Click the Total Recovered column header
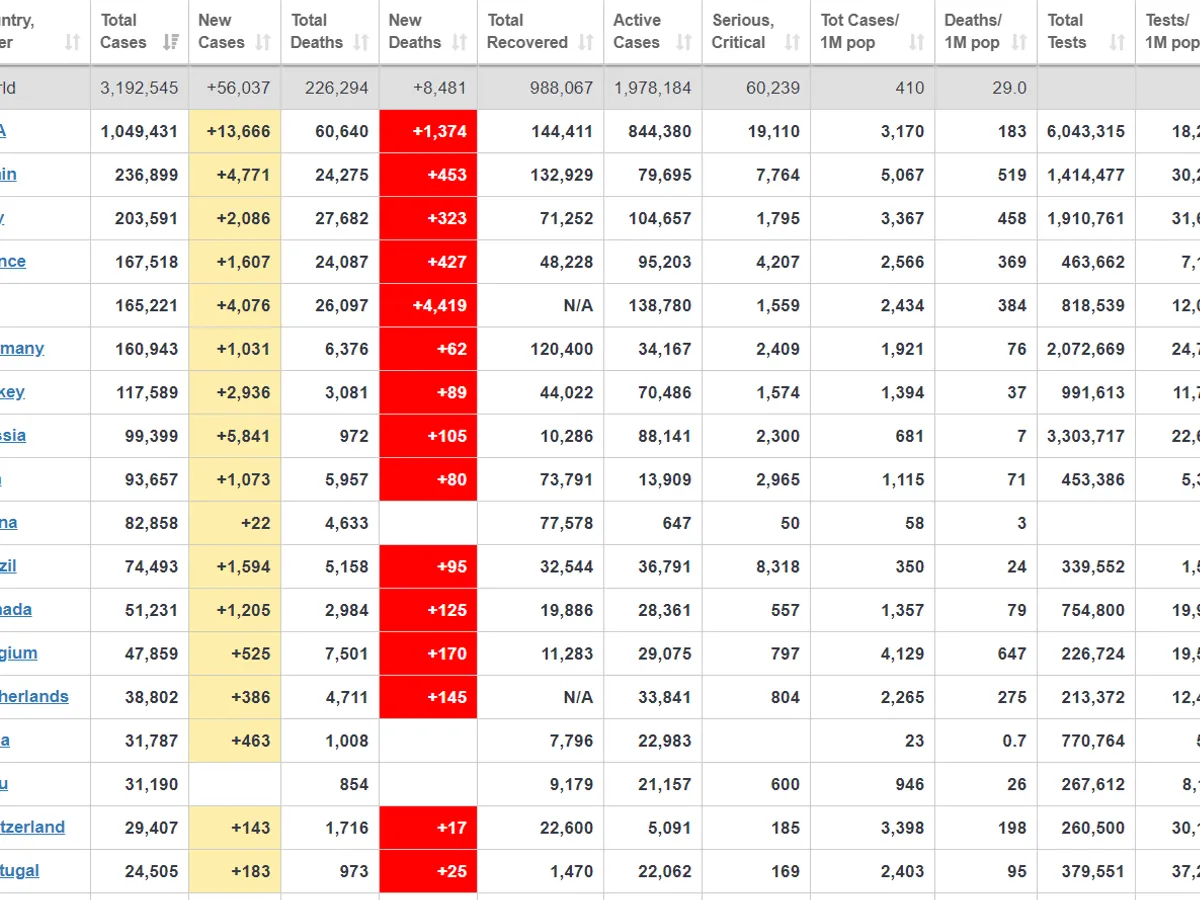Image resolution: width=1200 pixels, height=900 pixels. pyautogui.click(x=527, y=31)
